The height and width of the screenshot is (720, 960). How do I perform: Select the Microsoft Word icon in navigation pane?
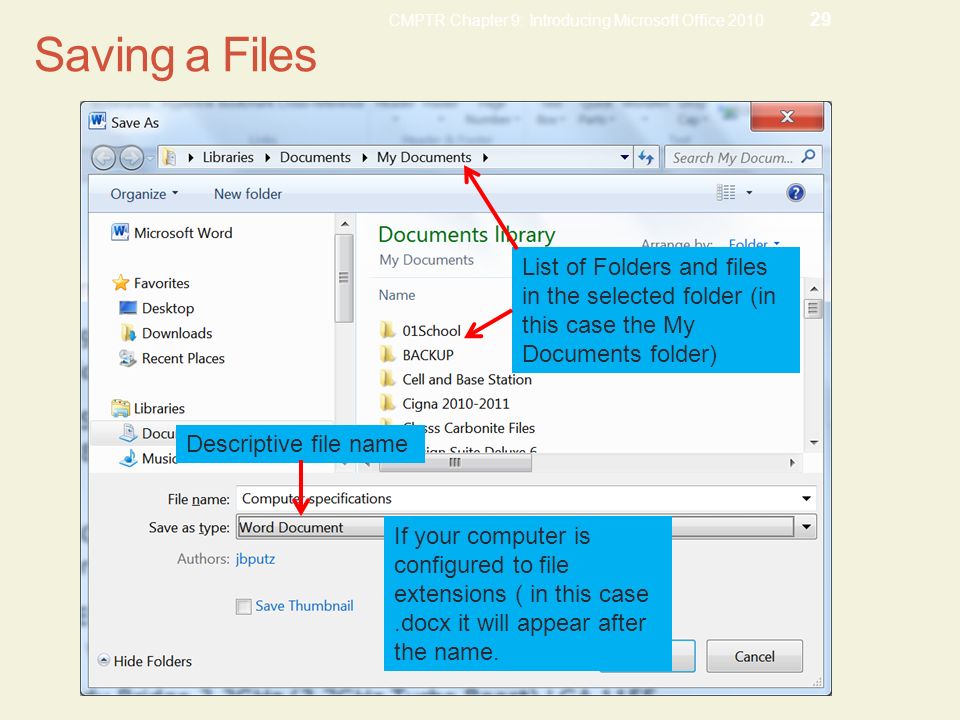(120, 233)
